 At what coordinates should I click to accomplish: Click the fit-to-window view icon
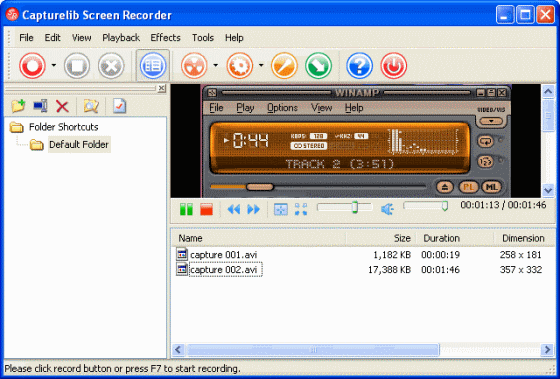tap(281, 209)
